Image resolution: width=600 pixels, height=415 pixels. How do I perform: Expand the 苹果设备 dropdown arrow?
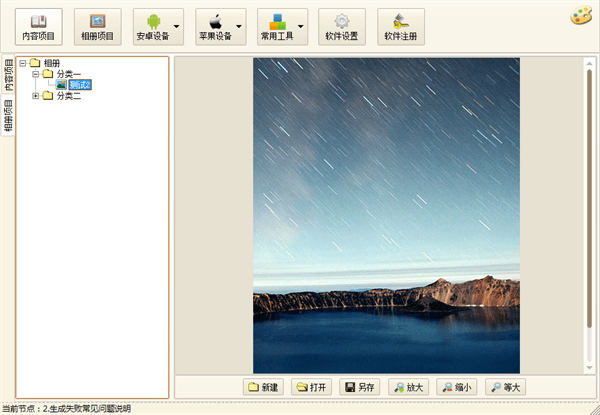point(239,26)
